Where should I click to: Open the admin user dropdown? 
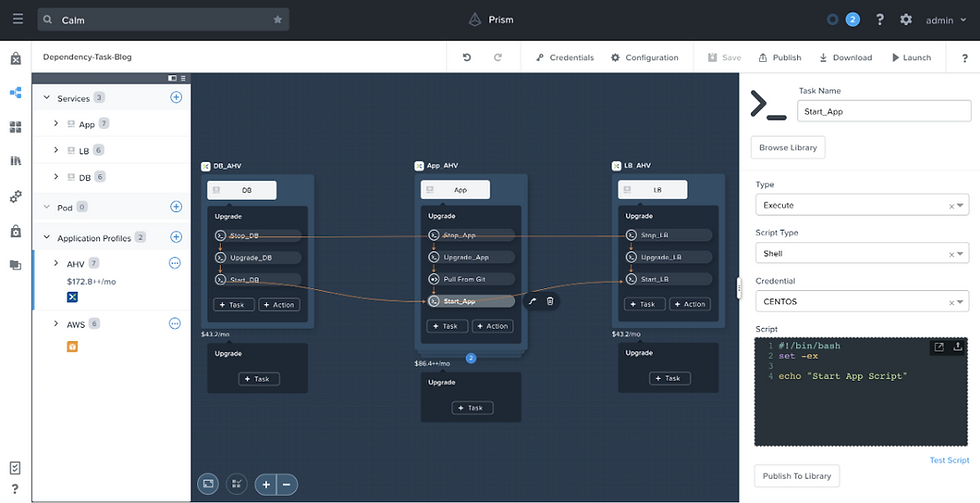[946, 21]
